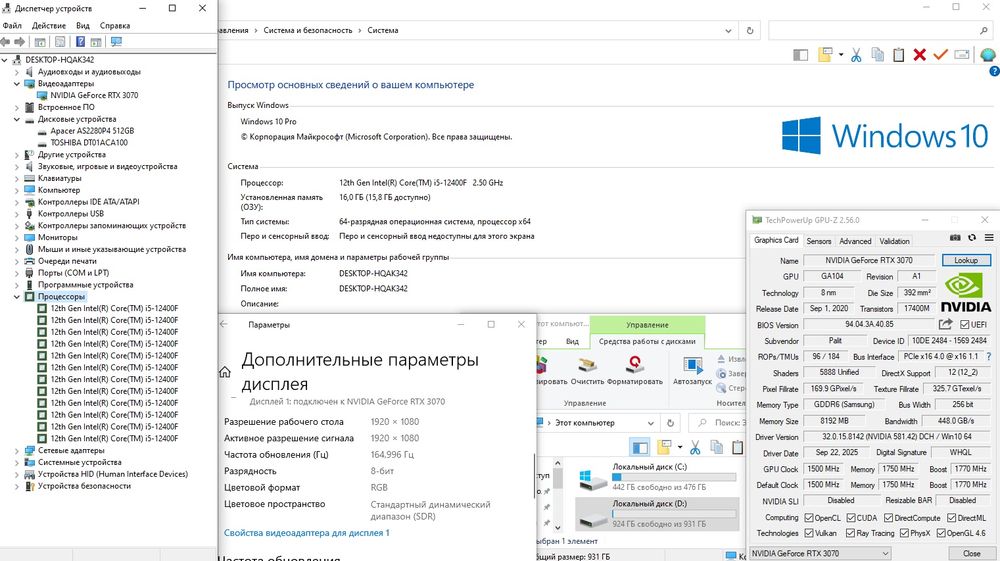Expand the Клавиатуры tree node
The image size is (1000, 561).
[17, 178]
